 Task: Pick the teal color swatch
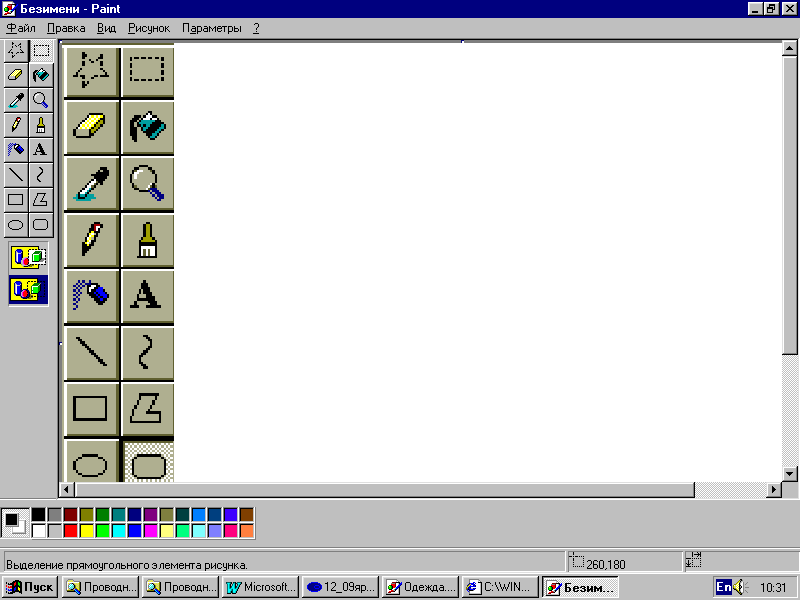pyautogui.click(x=119, y=514)
